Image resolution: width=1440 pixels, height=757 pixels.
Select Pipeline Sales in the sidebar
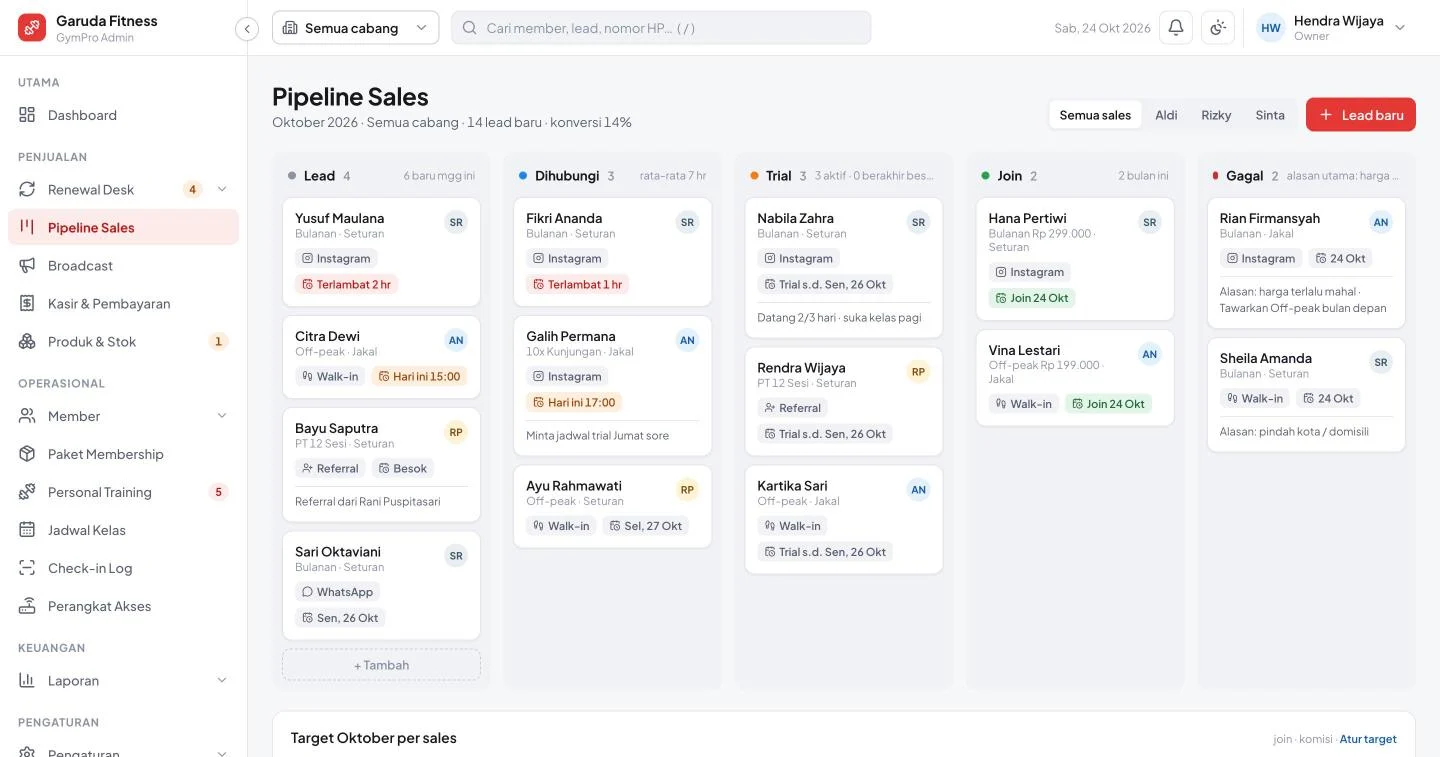(x=123, y=228)
